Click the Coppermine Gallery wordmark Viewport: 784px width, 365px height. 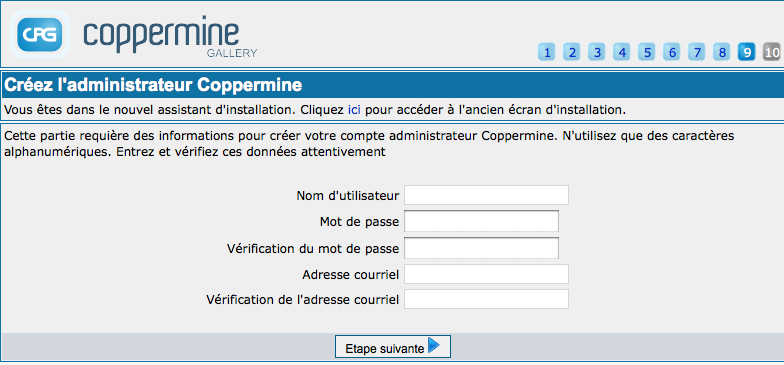[x=170, y=38]
